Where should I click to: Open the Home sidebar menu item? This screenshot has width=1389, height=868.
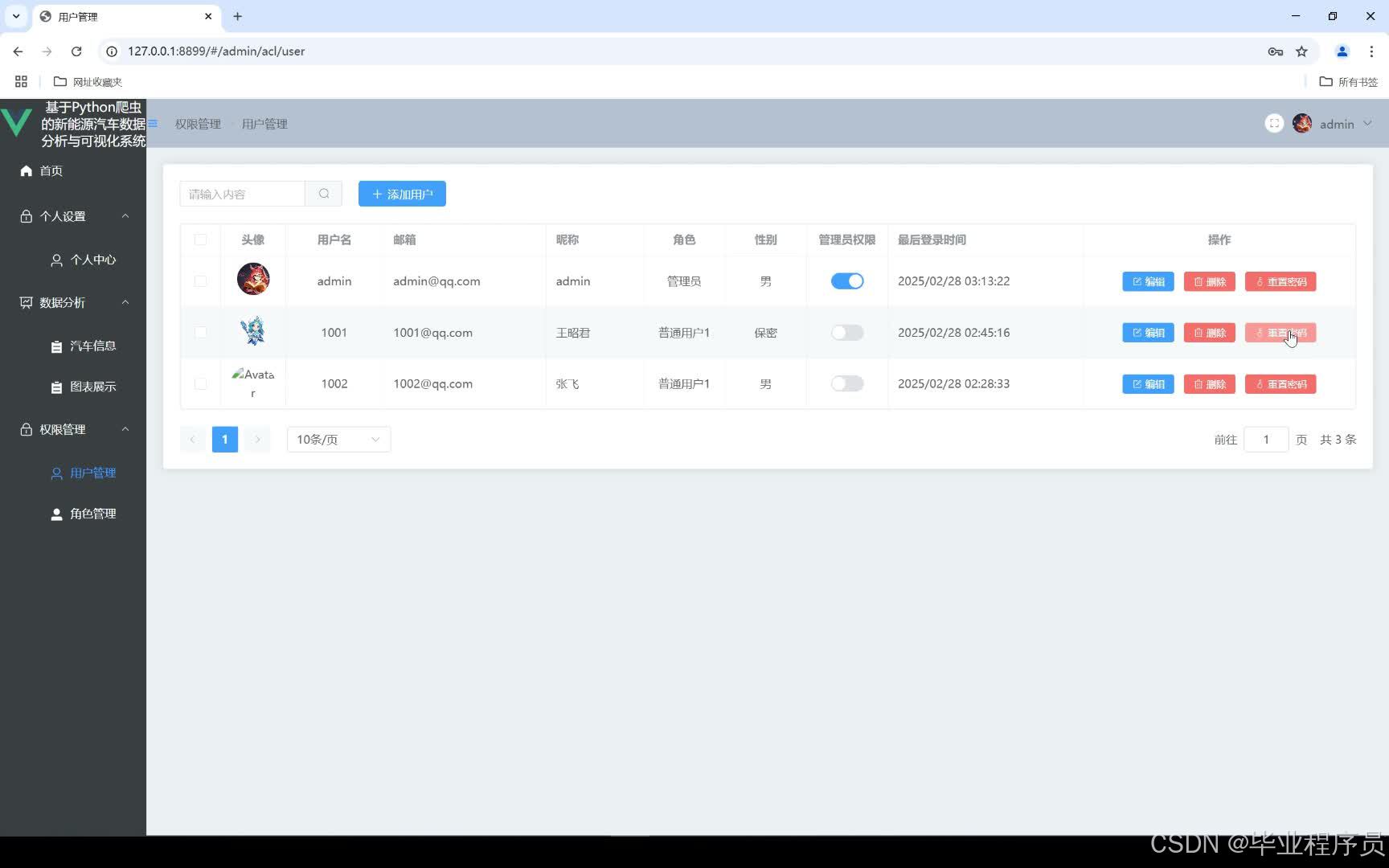73,170
